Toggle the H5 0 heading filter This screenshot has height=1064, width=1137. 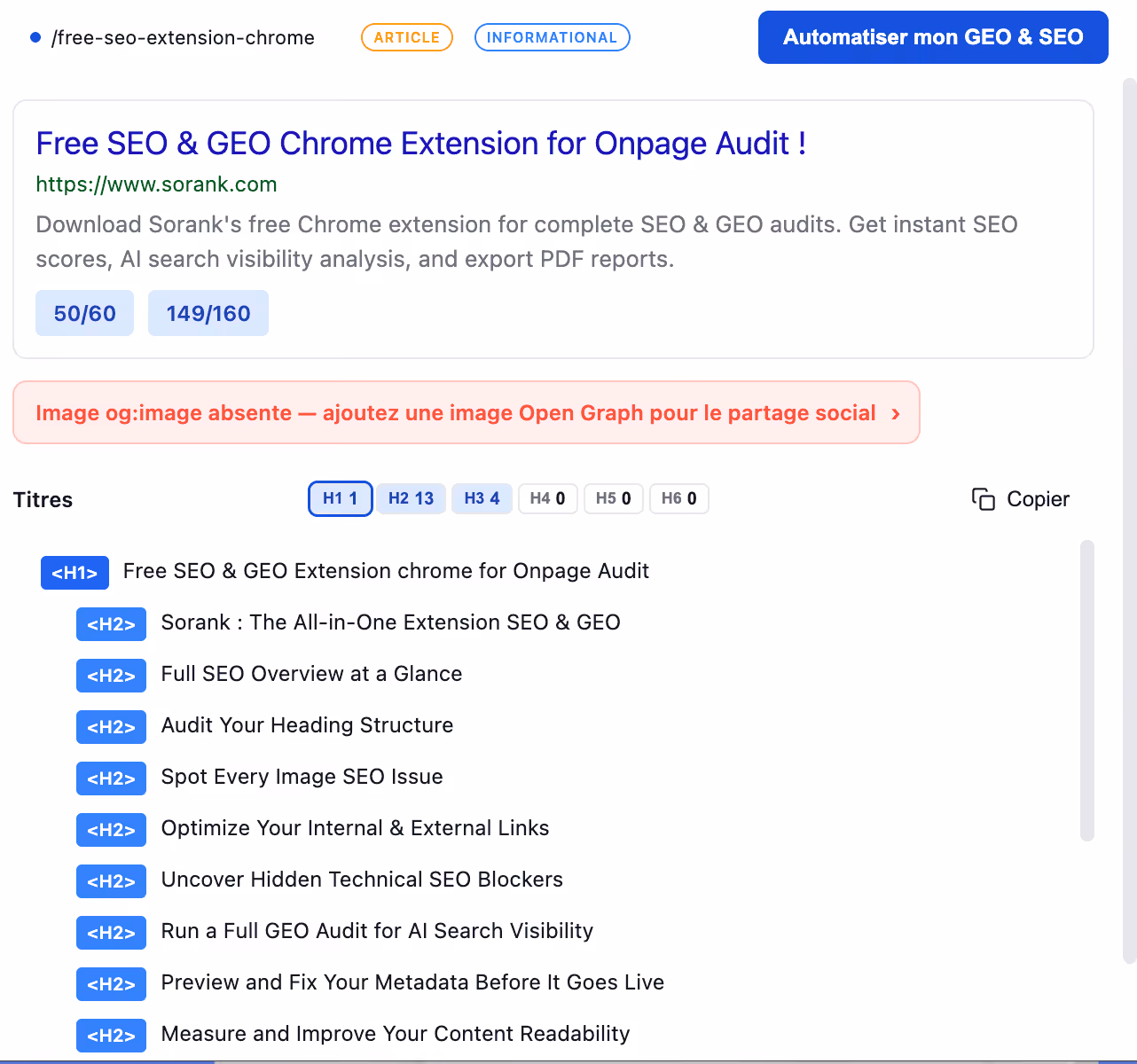[613, 498]
